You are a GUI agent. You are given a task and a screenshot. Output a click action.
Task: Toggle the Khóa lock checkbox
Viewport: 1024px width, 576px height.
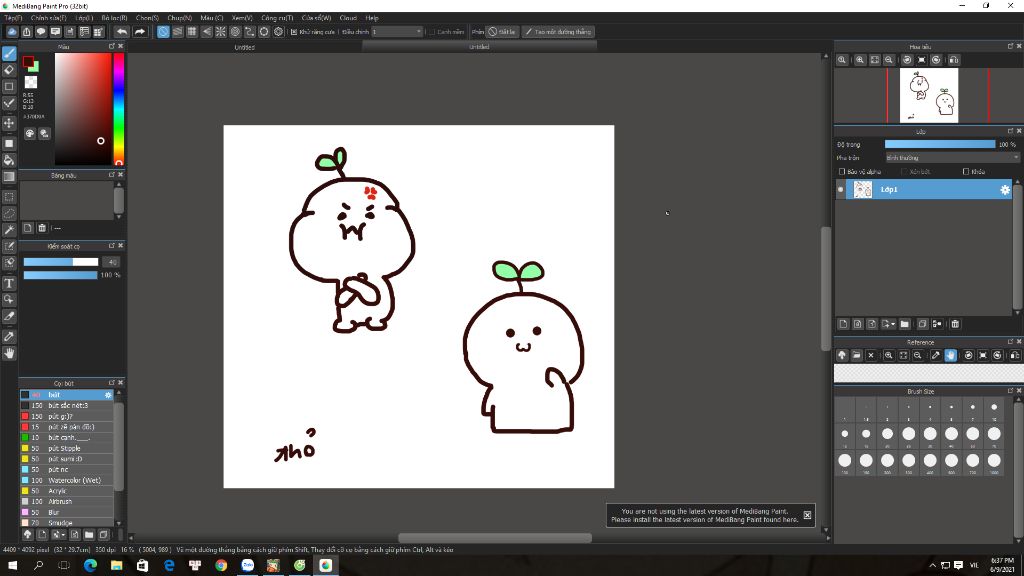(966, 172)
